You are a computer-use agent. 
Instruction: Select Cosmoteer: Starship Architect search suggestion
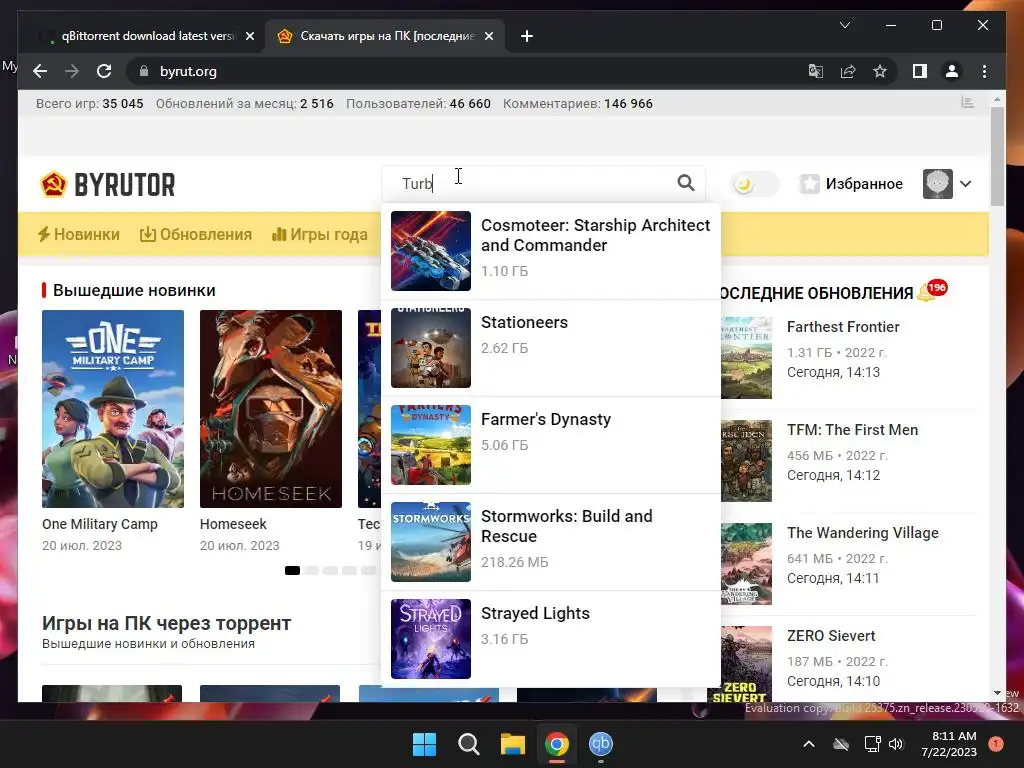coord(551,251)
